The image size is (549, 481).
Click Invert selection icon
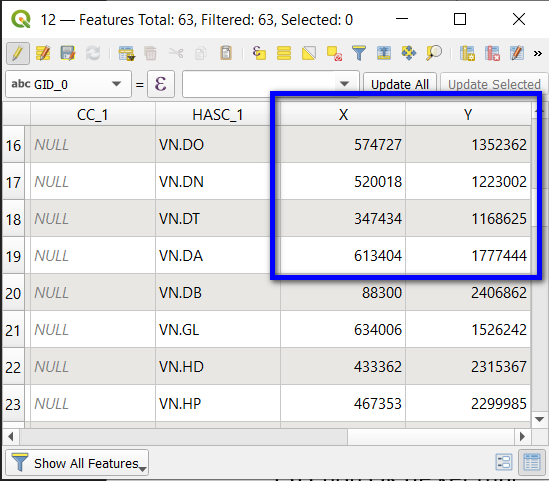[x=309, y=54]
